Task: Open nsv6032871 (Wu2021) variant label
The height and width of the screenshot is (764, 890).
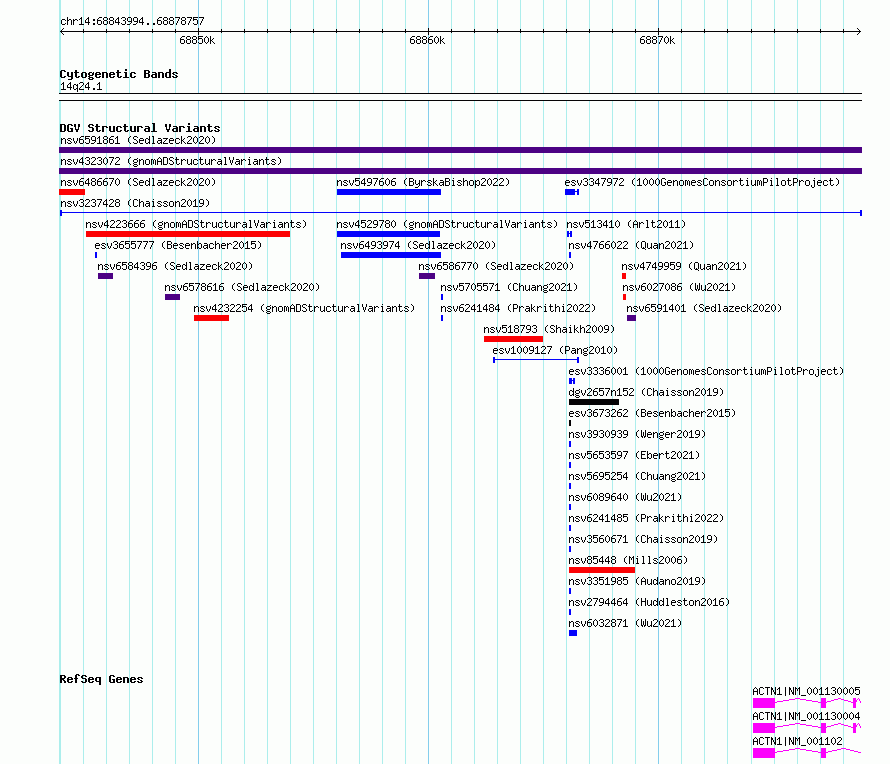Action: 625,623
